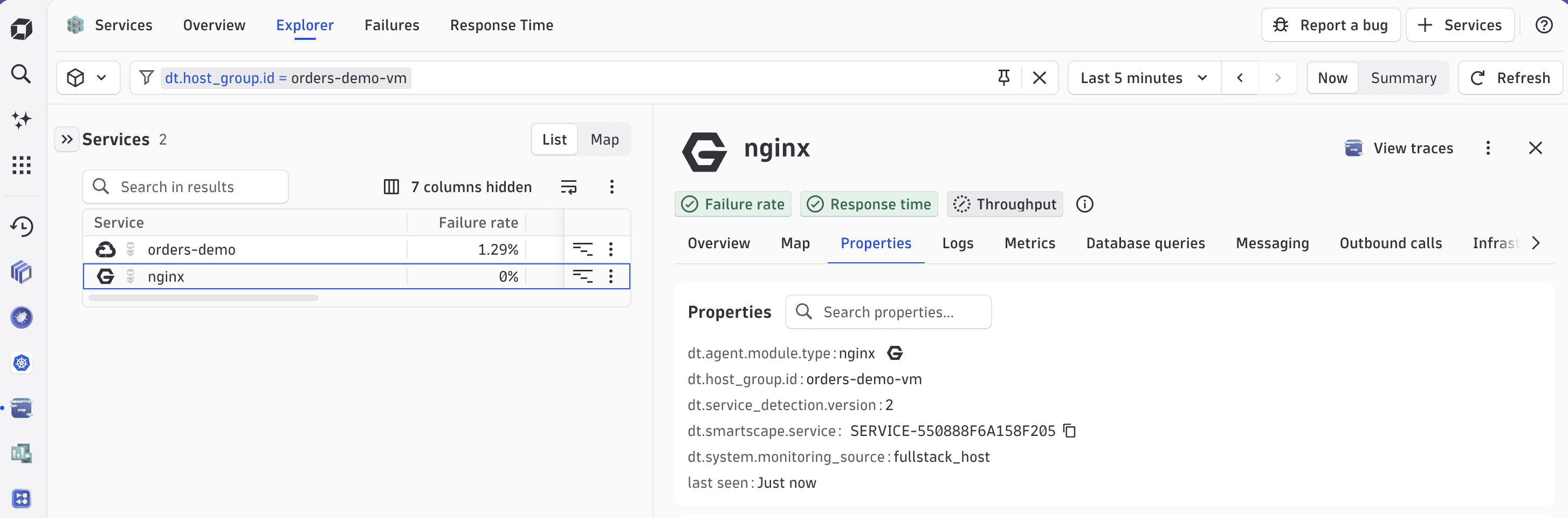Open table options three-dot menu
1568x518 pixels.
612,187
